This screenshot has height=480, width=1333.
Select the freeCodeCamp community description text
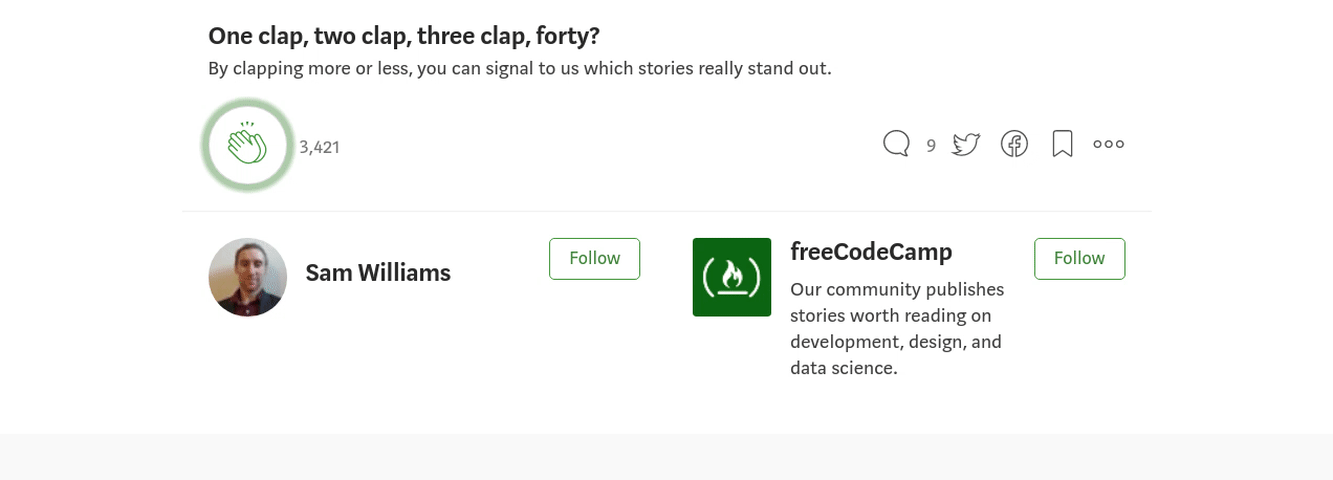click(x=897, y=328)
